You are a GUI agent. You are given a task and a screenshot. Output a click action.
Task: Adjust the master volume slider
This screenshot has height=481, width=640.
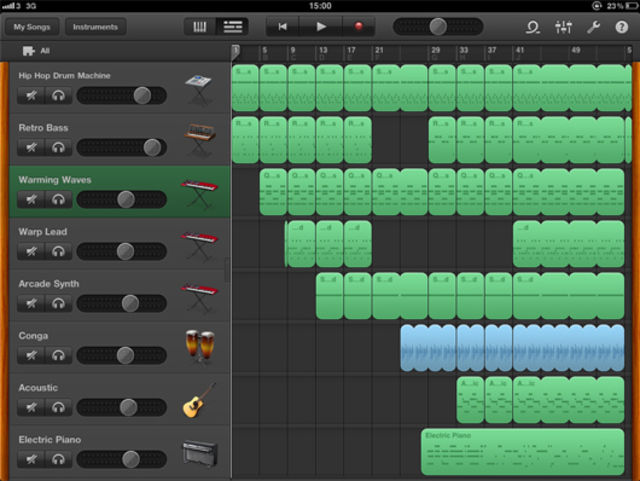[x=438, y=27]
